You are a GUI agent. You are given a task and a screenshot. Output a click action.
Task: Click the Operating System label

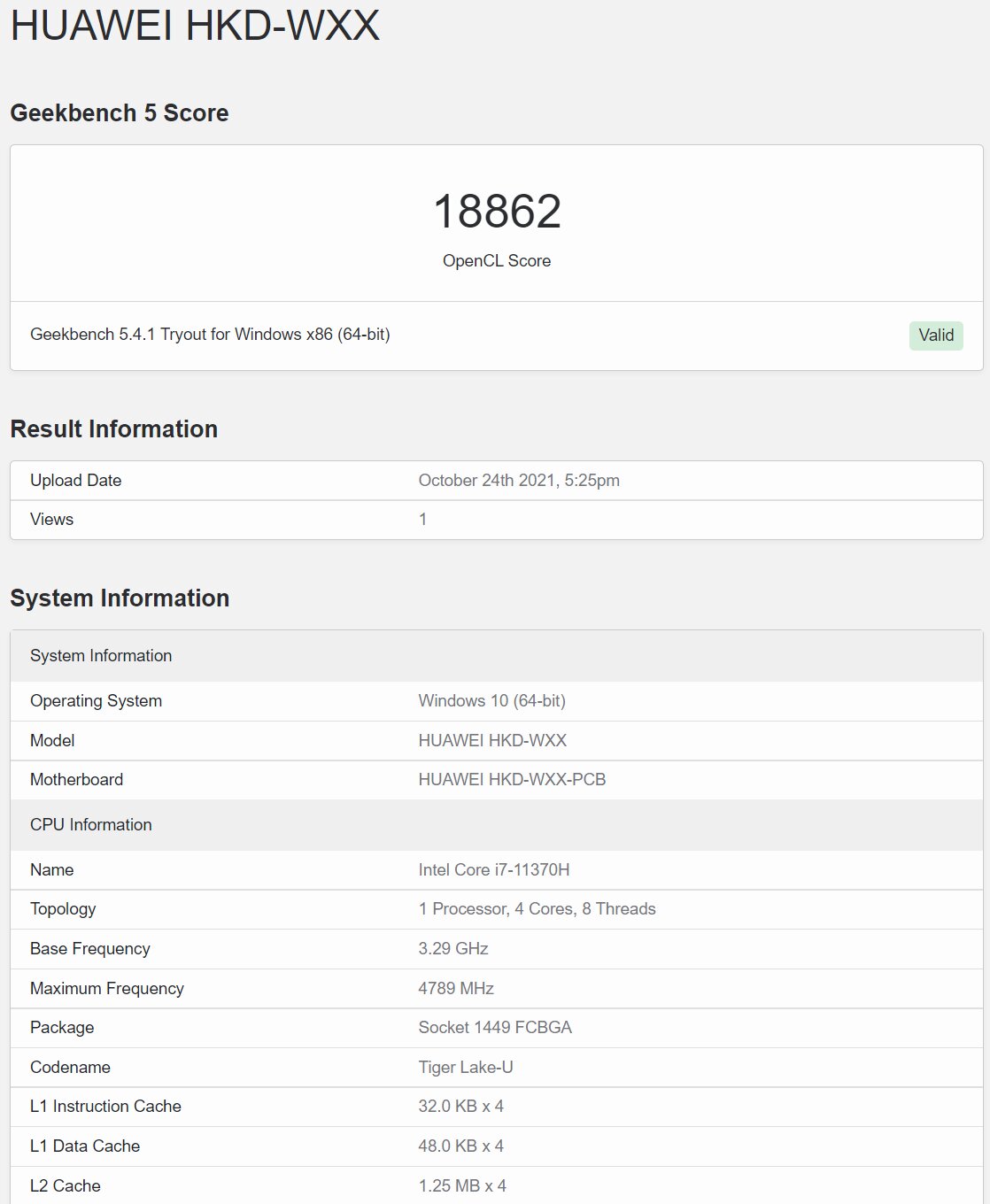pos(96,700)
